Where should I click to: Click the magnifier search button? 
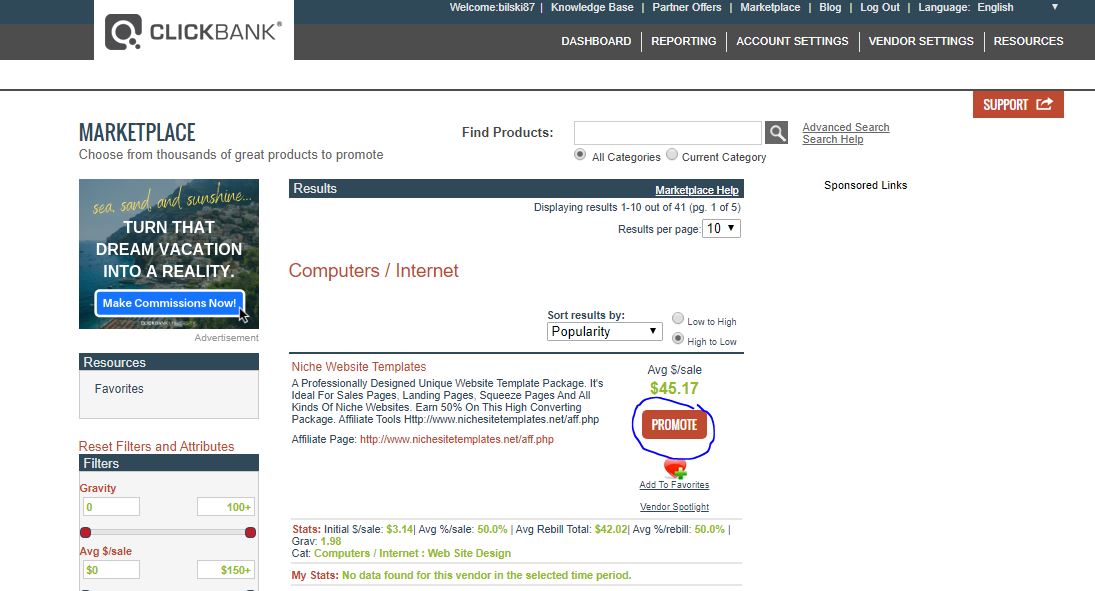click(777, 132)
